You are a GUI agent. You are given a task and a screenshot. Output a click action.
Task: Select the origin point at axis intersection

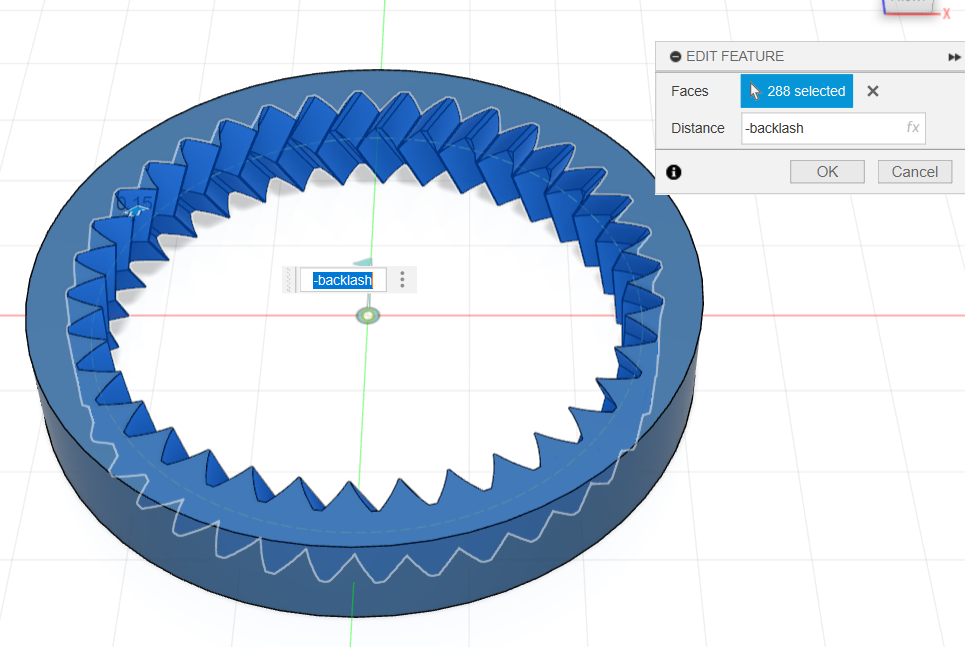point(368,316)
